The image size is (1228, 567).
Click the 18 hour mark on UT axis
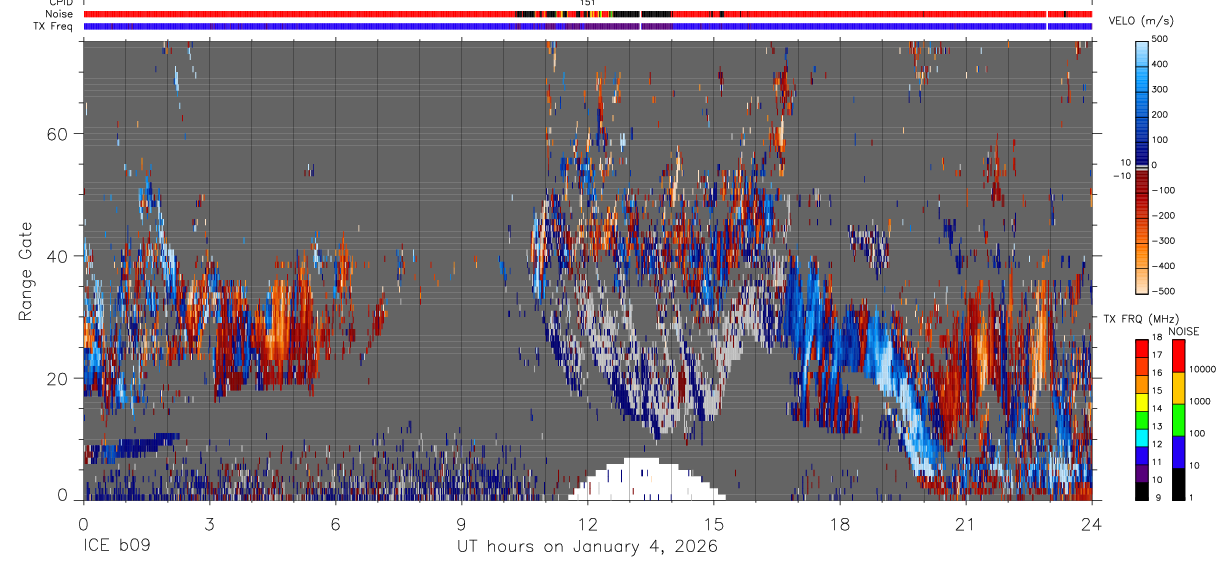click(x=839, y=523)
